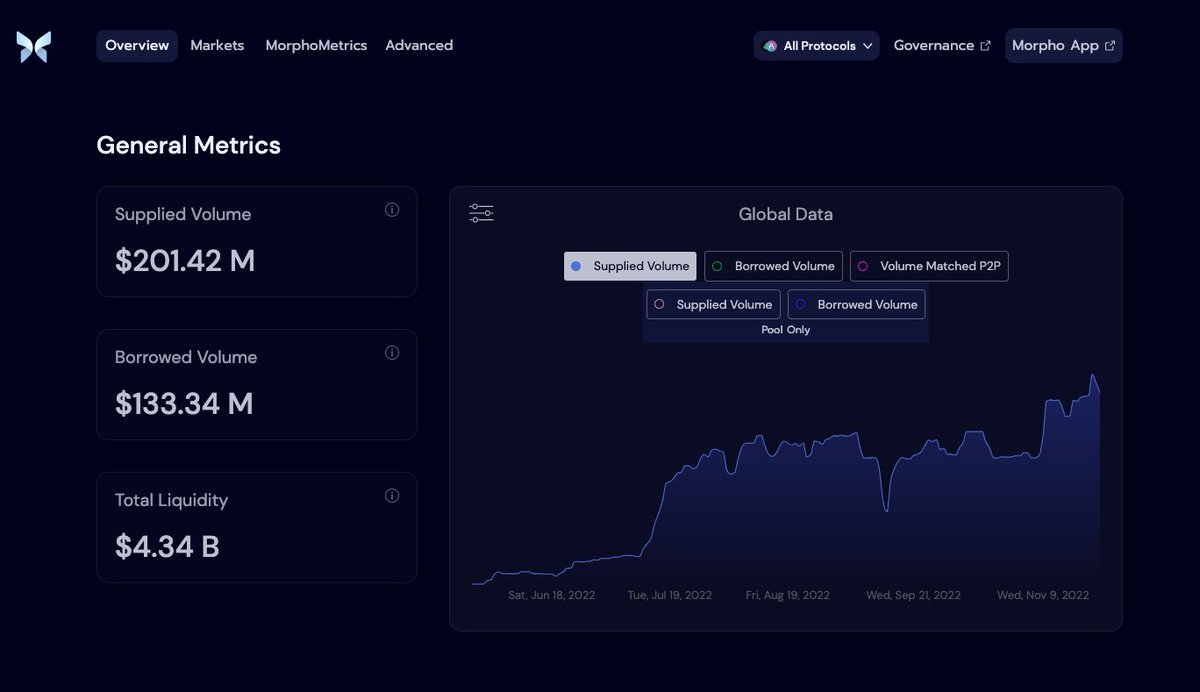
Task: Enable Pool Only Supplied Volume series
Action: click(x=713, y=304)
